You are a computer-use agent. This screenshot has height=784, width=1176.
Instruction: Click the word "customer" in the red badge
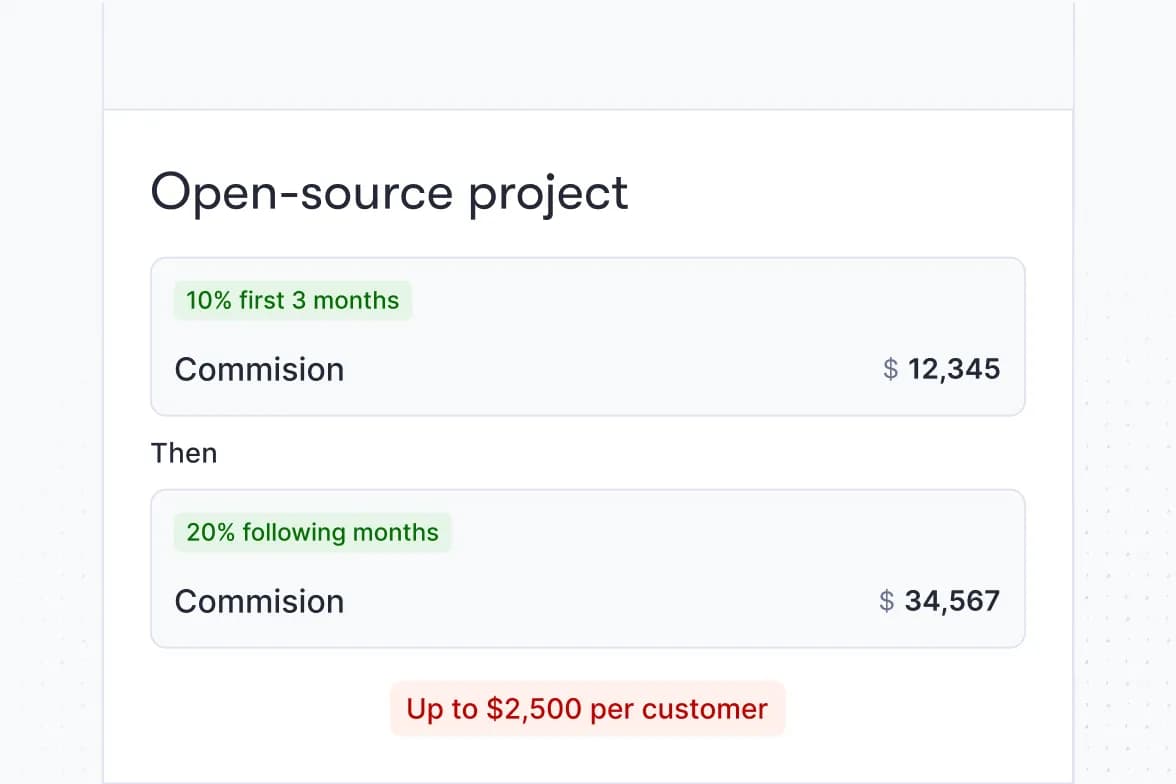pos(705,709)
